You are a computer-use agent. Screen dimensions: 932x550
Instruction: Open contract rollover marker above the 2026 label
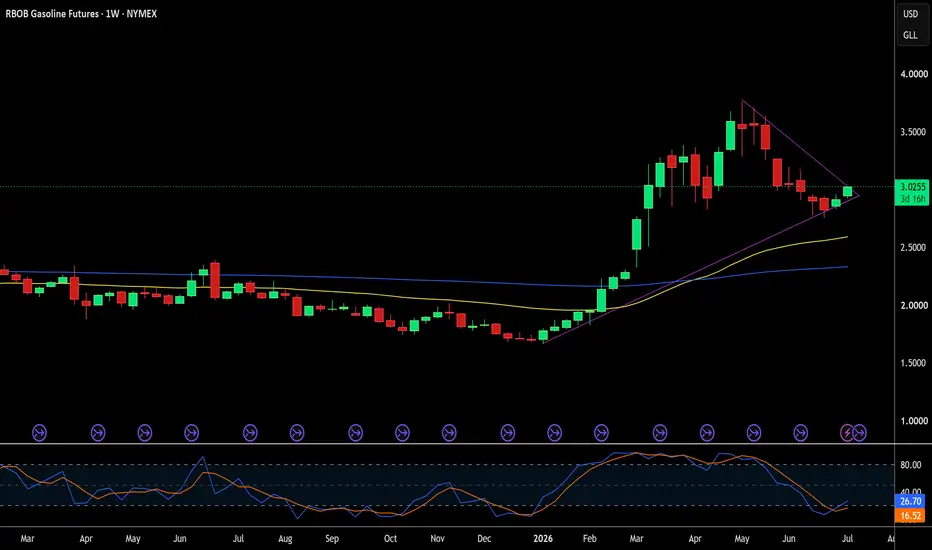coord(554,433)
